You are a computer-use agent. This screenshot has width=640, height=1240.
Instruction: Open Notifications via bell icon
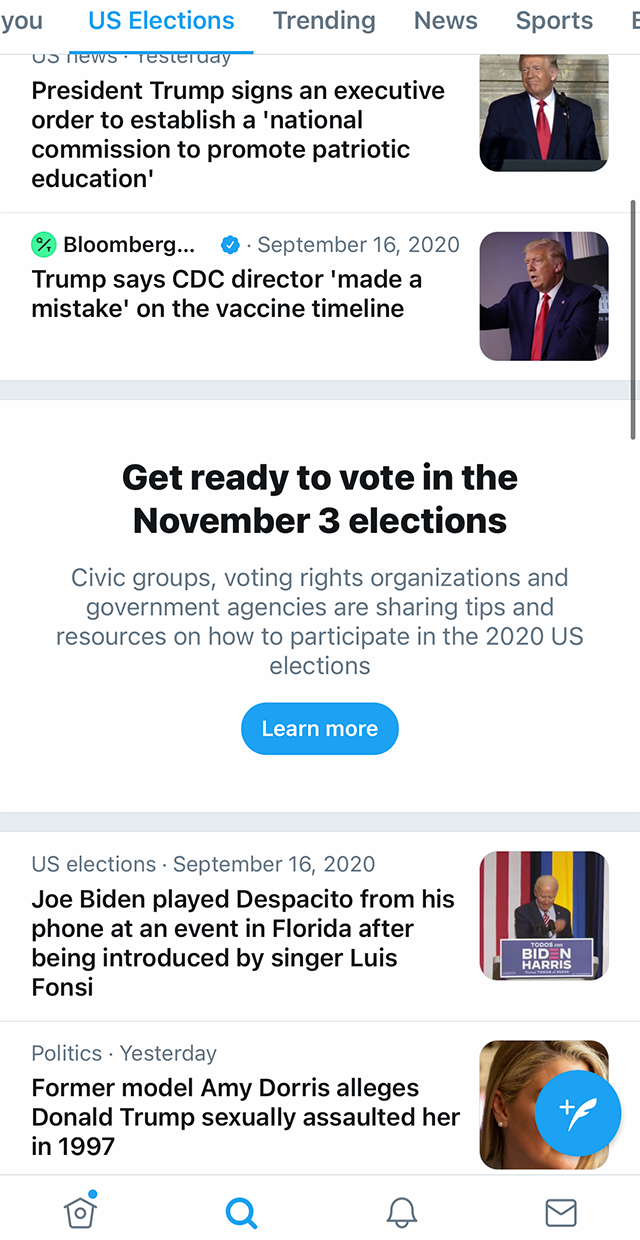401,1210
